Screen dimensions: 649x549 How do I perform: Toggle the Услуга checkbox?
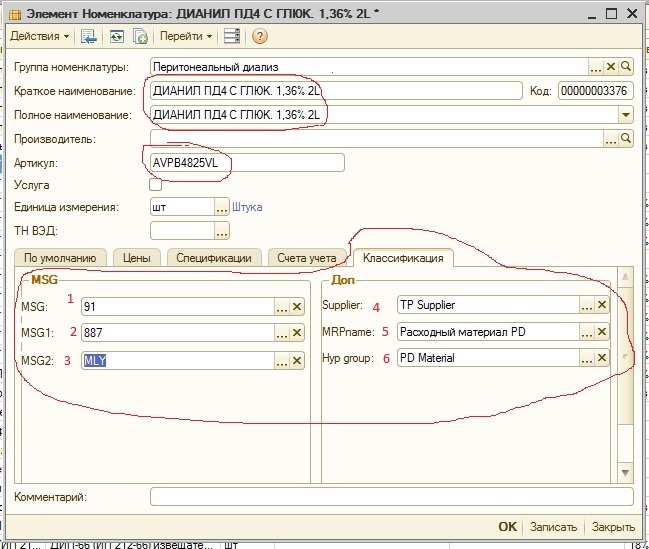click(x=155, y=185)
